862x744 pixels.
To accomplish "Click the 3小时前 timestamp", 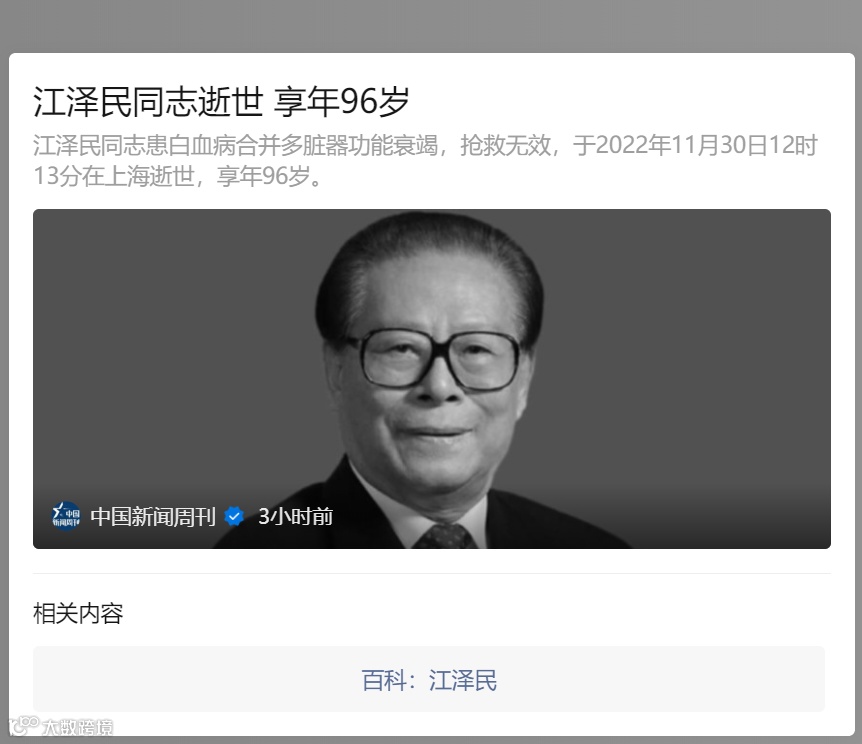I will pos(296,516).
